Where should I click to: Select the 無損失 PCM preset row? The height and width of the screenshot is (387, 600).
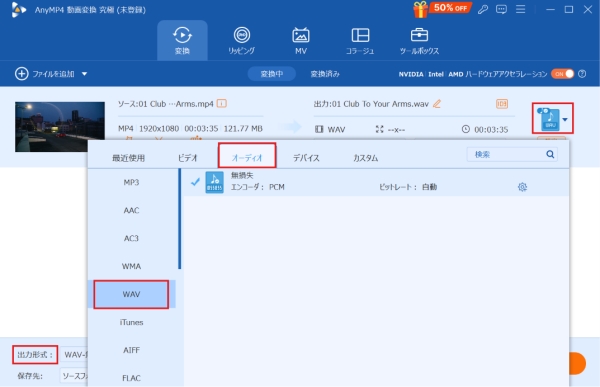[376, 182]
